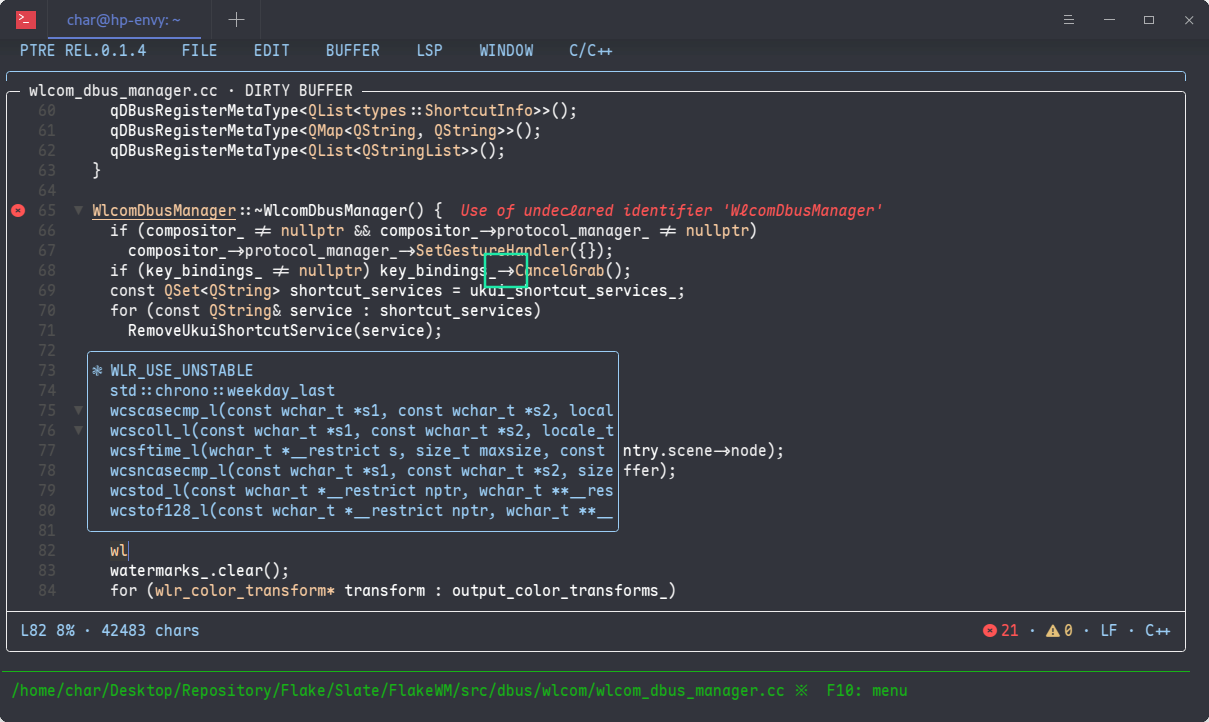Collapse the fold at line 65
The width and height of the screenshot is (1209, 722).
point(78,211)
